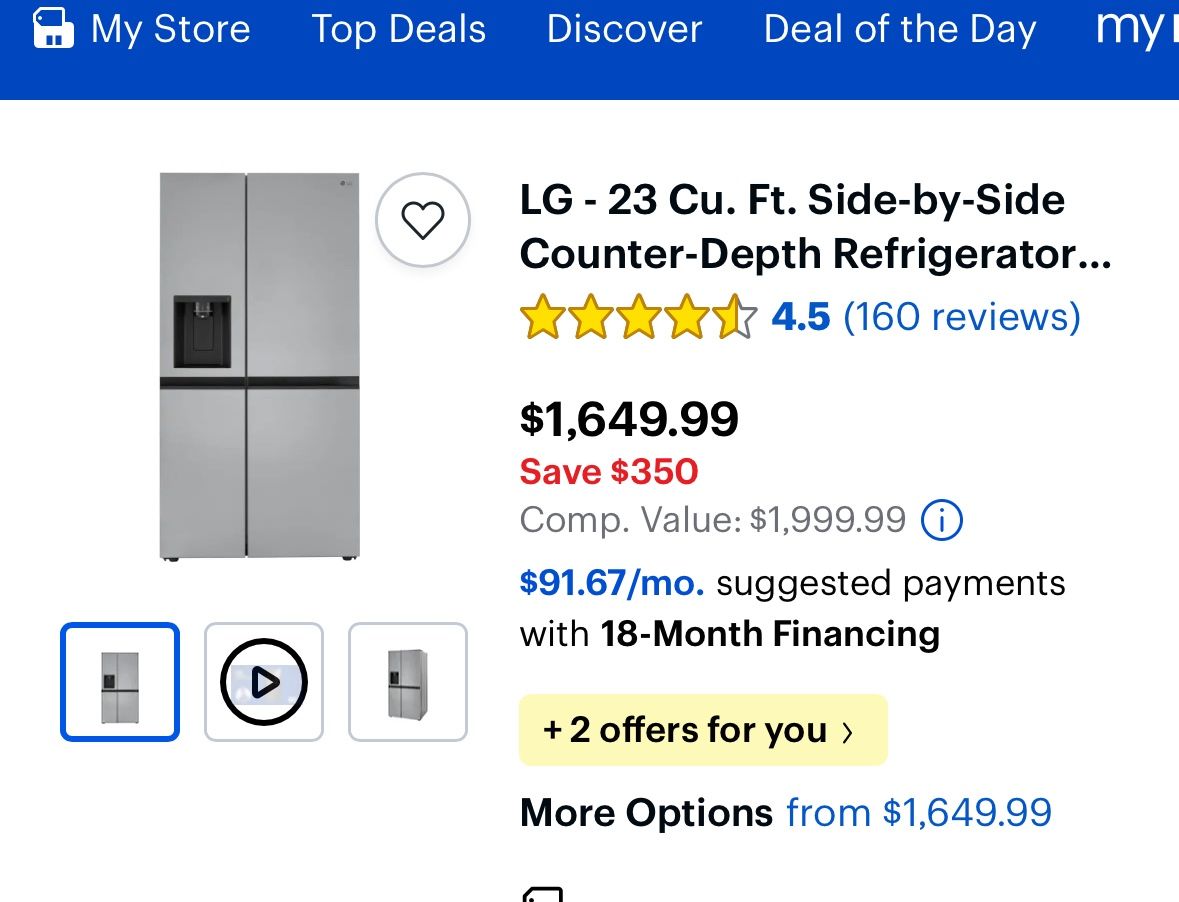Viewport: 1179px width, 902px height.
Task: Click the star rating icons
Action: (x=638, y=317)
